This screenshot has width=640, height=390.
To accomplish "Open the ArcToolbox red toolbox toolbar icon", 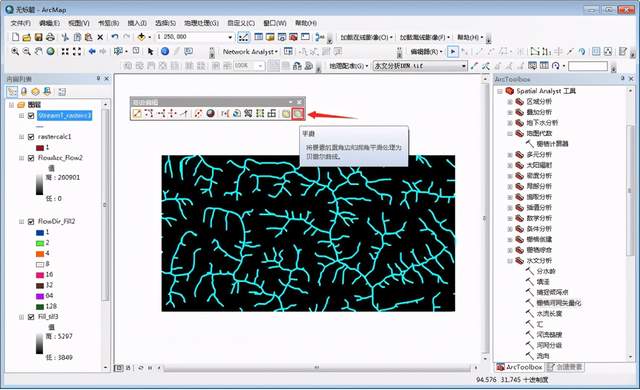I will point(293,37).
